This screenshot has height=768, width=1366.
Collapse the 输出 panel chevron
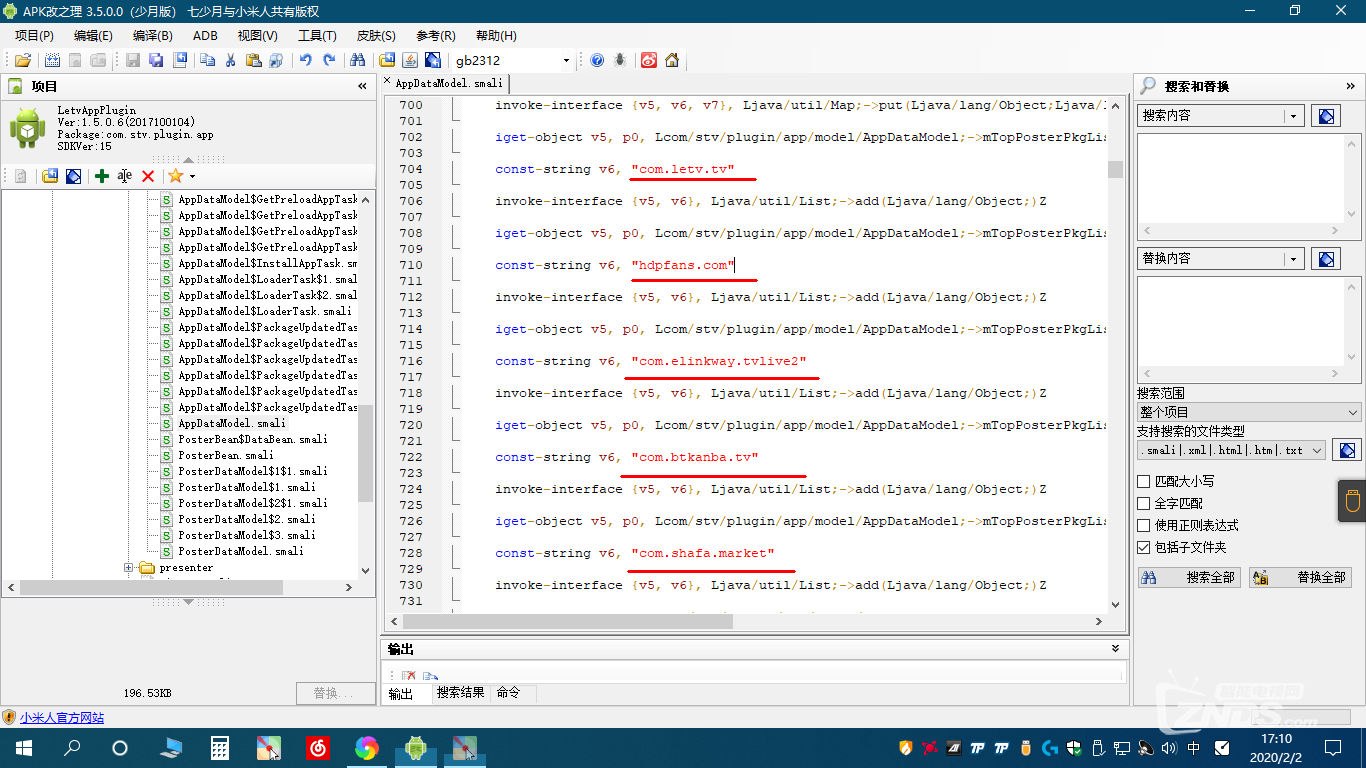coord(1116,649)
